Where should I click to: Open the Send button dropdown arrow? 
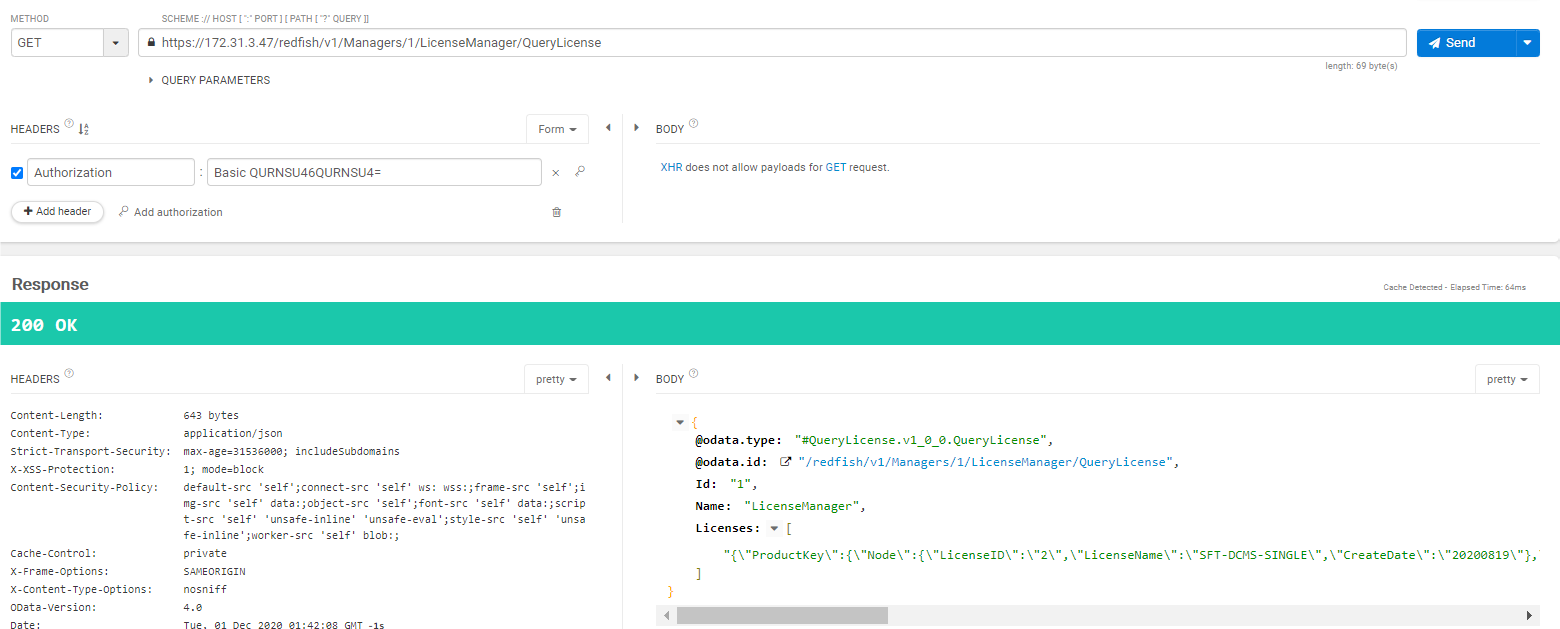pos(1527,43)
